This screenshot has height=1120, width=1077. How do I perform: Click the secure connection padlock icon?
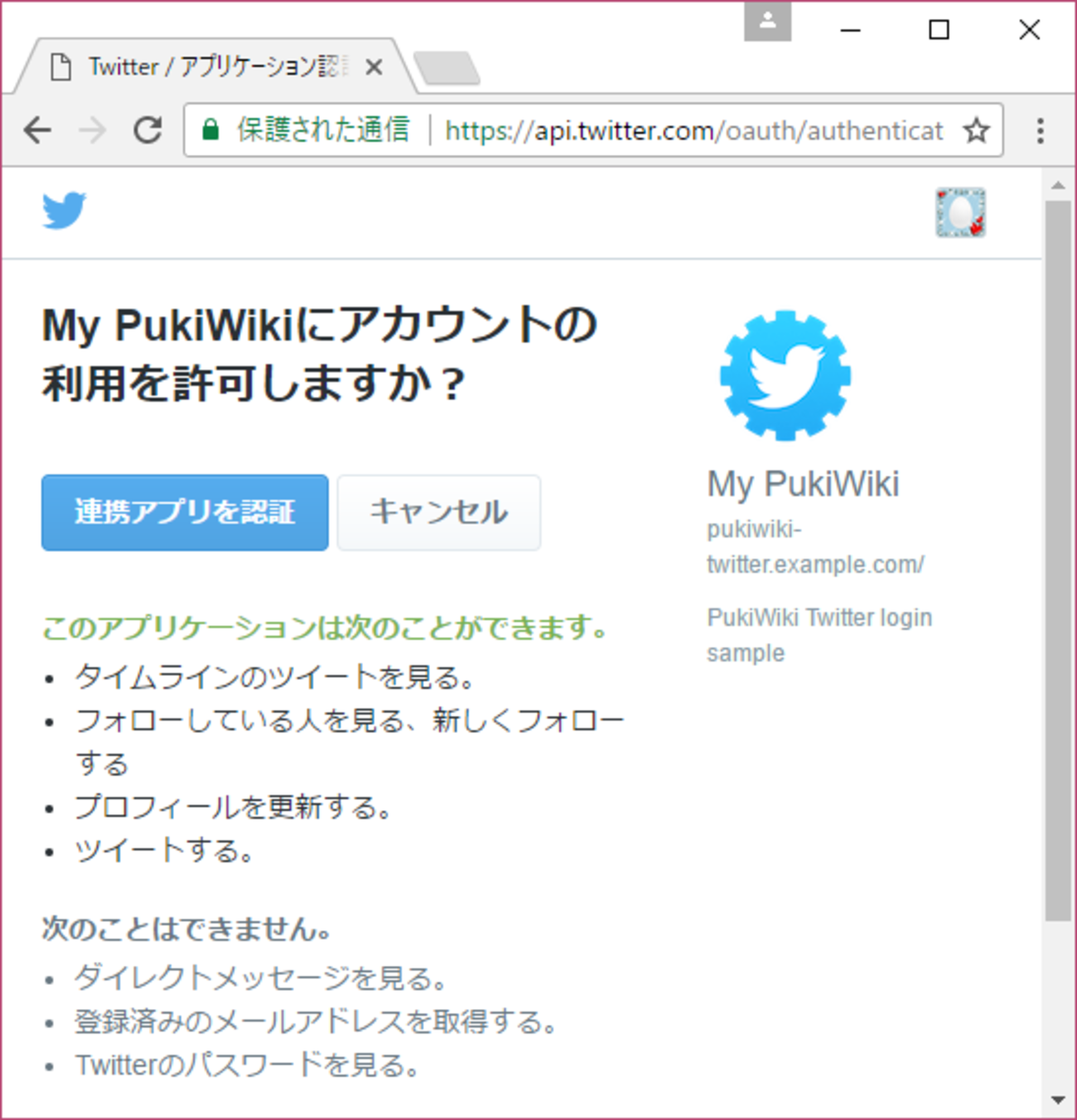[210, 129]
